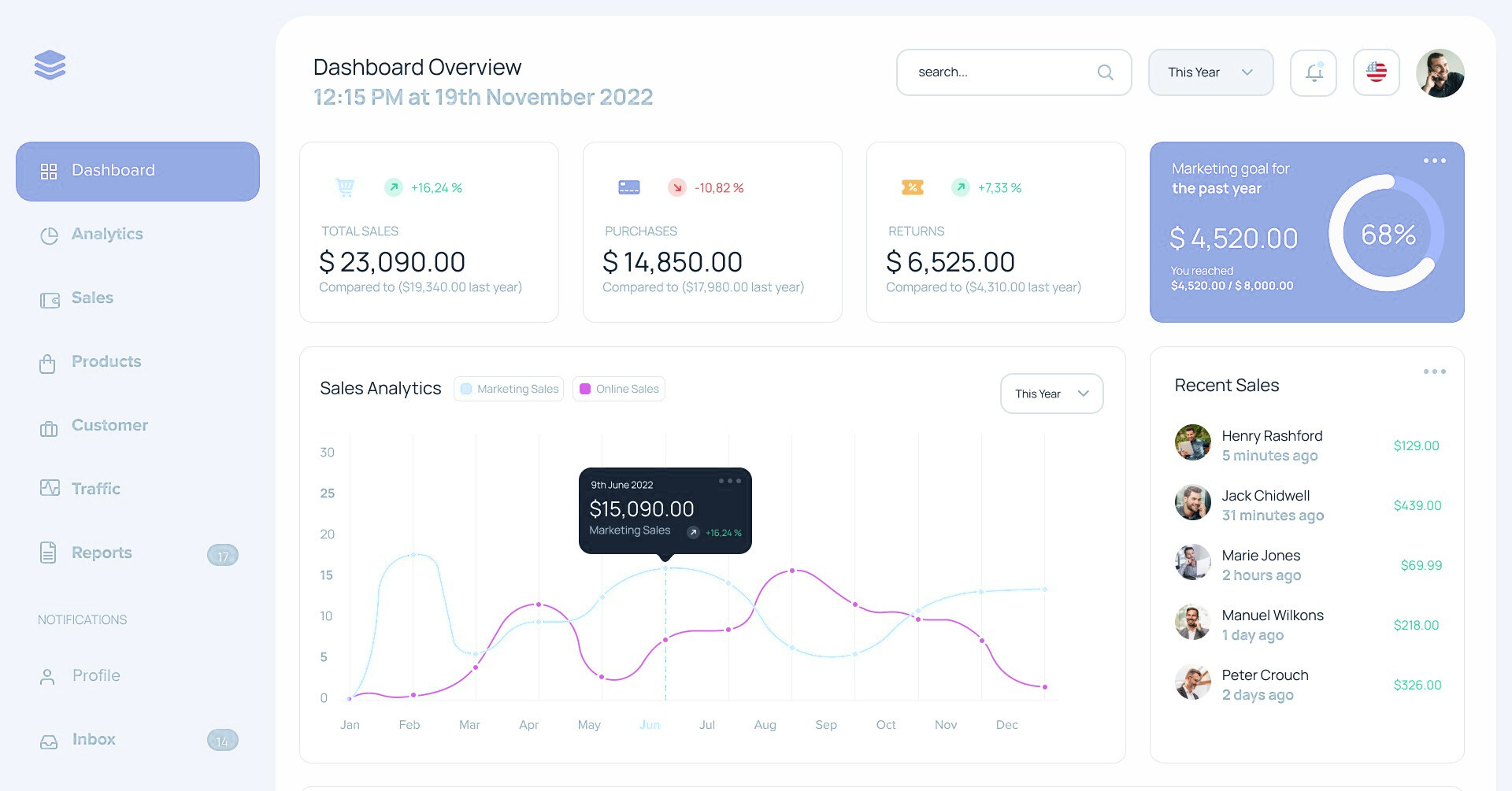Select Henry Rashford's recent sale
The image size is (1512, 791).
pos(1271,445)
